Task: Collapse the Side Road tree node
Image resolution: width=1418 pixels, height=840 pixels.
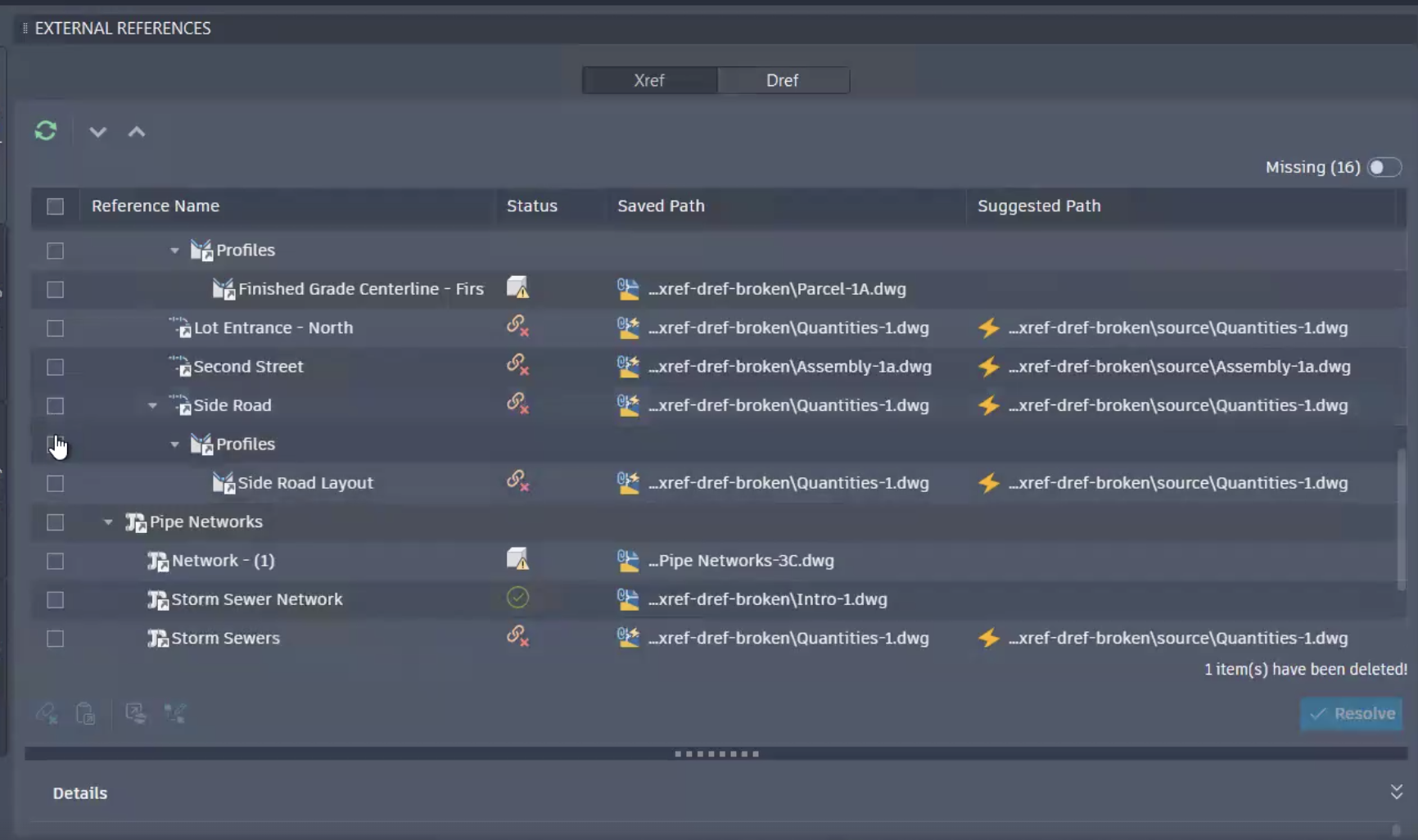Action: click(x=152, y=405)
